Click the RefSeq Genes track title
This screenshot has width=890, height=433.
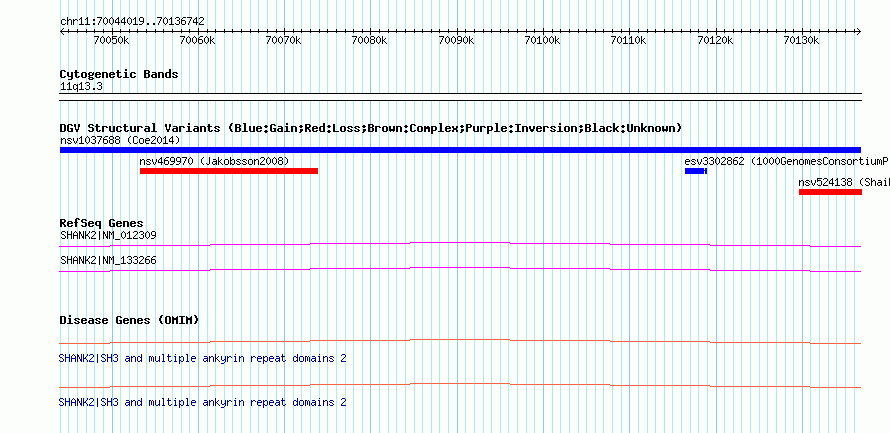(102, 223)
